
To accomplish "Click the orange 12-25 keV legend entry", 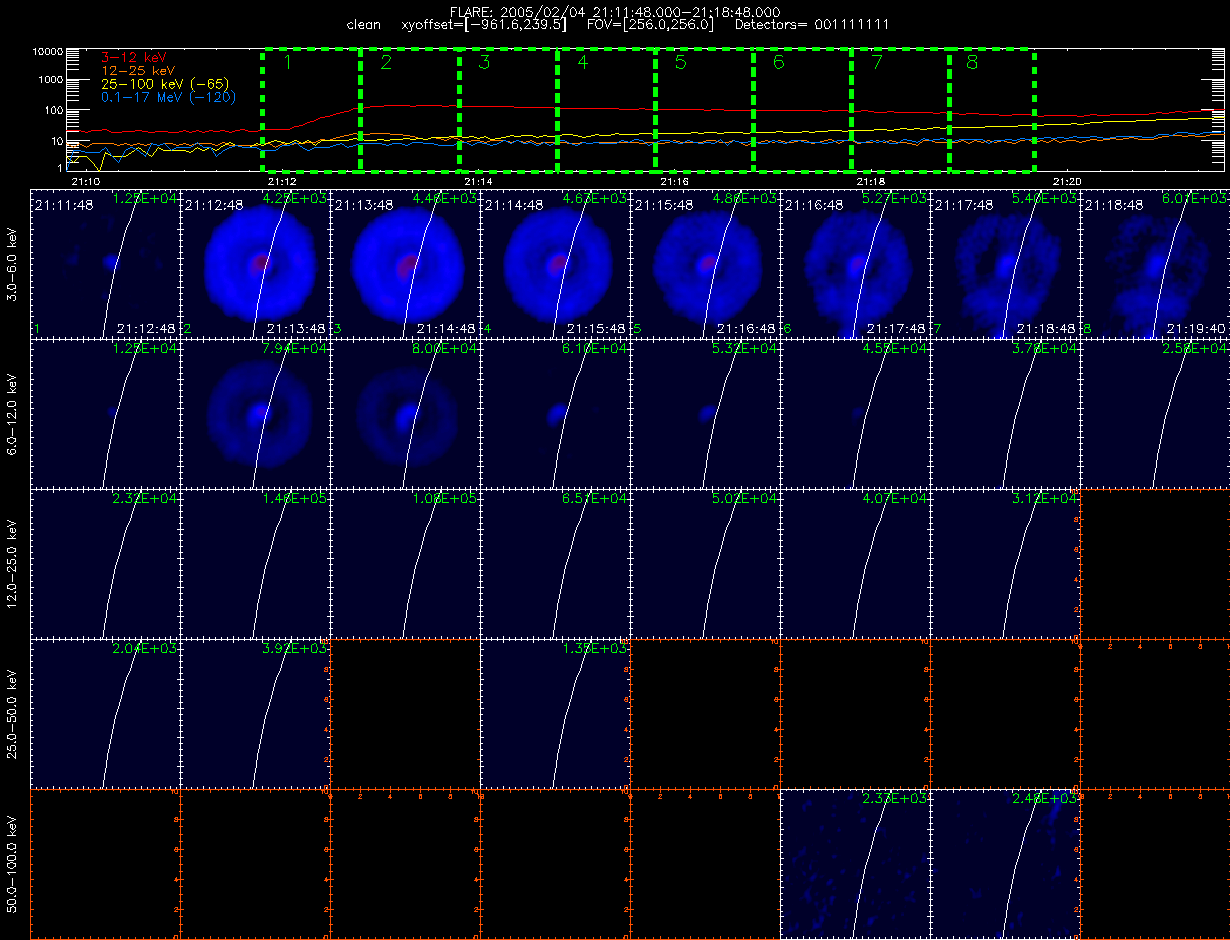I will click(136, 72).
